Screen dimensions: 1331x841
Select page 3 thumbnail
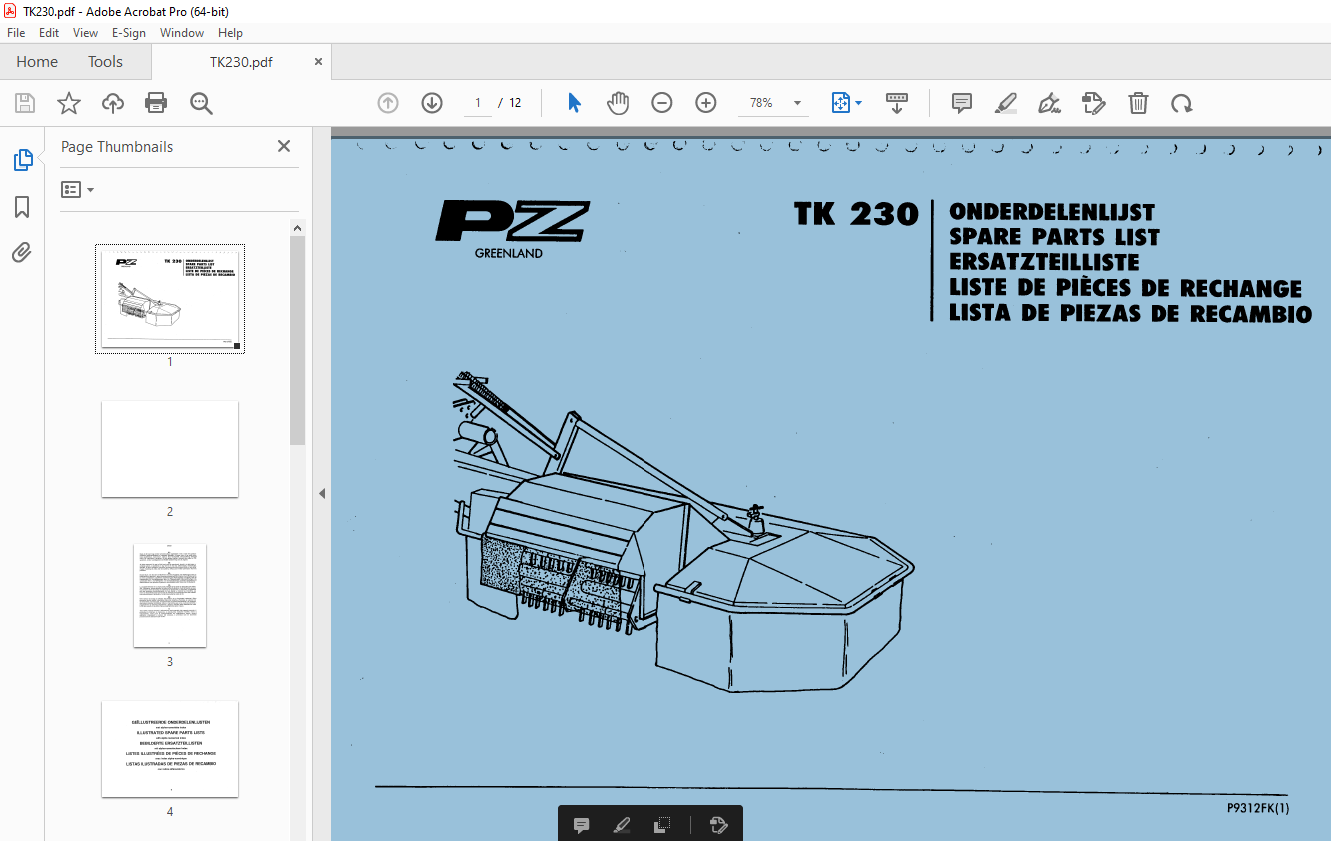click(x=170, y=595)
